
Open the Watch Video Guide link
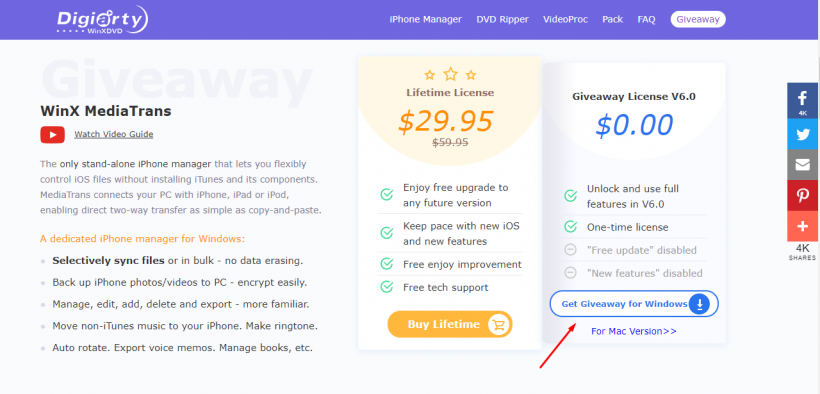click(113, 134)
